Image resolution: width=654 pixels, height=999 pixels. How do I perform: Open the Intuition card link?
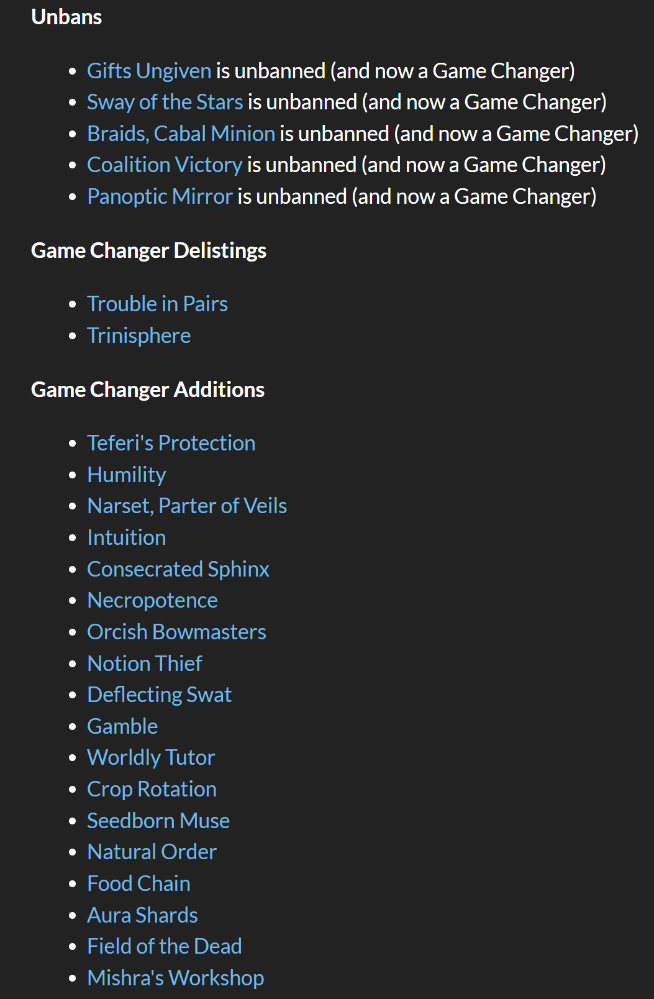[126, 538]
